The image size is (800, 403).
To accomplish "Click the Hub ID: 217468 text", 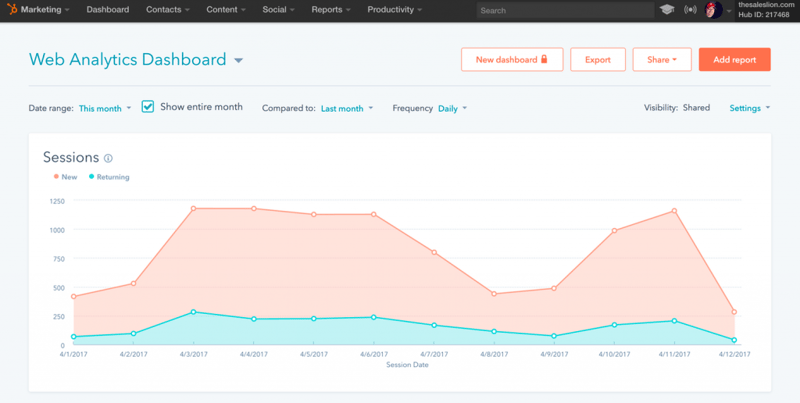I will tap(764, 15).
